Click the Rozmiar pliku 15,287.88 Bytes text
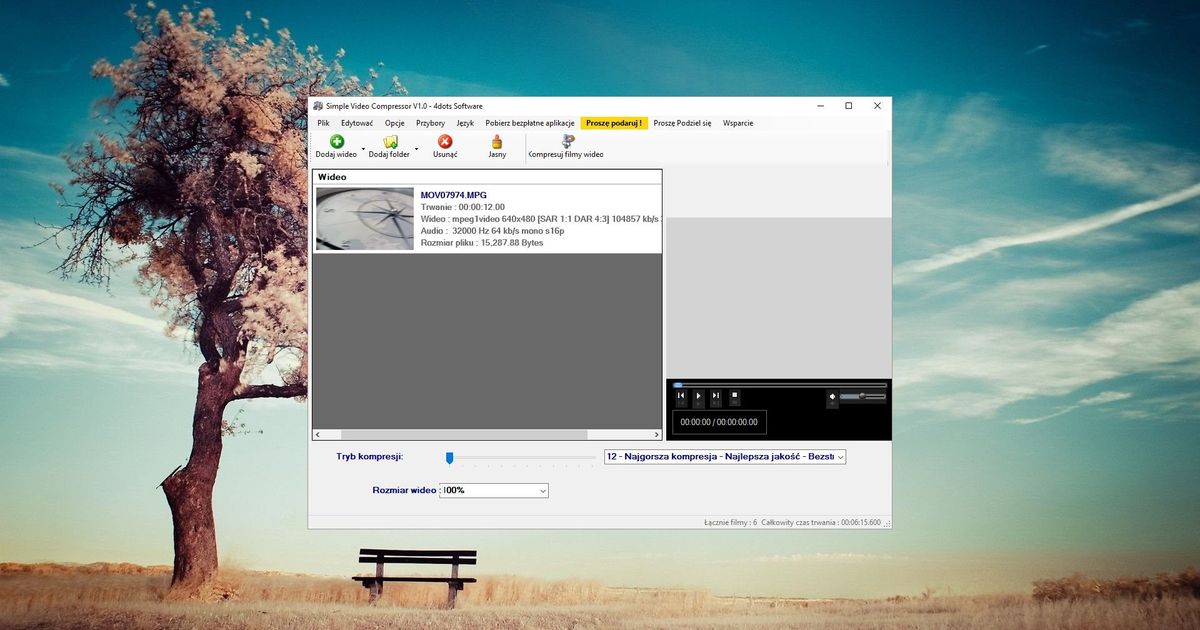1200x630 pixels. (x=482, y=243)
